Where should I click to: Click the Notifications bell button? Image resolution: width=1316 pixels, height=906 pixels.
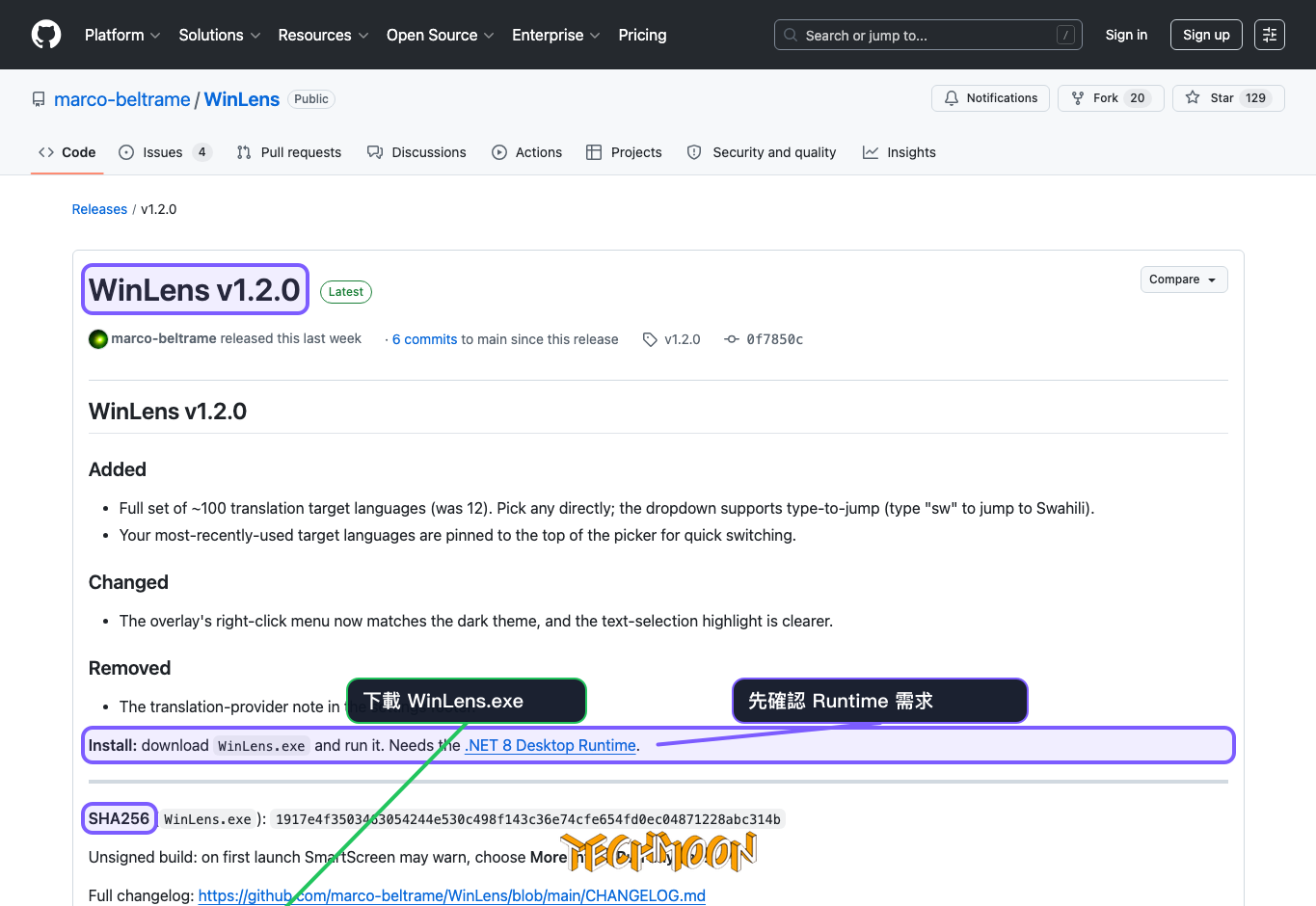[990, 98]
